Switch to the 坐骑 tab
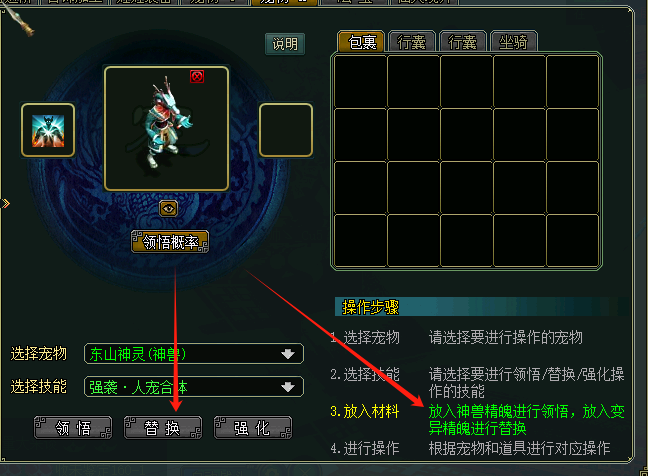648x476 pixels. point(514,41)
